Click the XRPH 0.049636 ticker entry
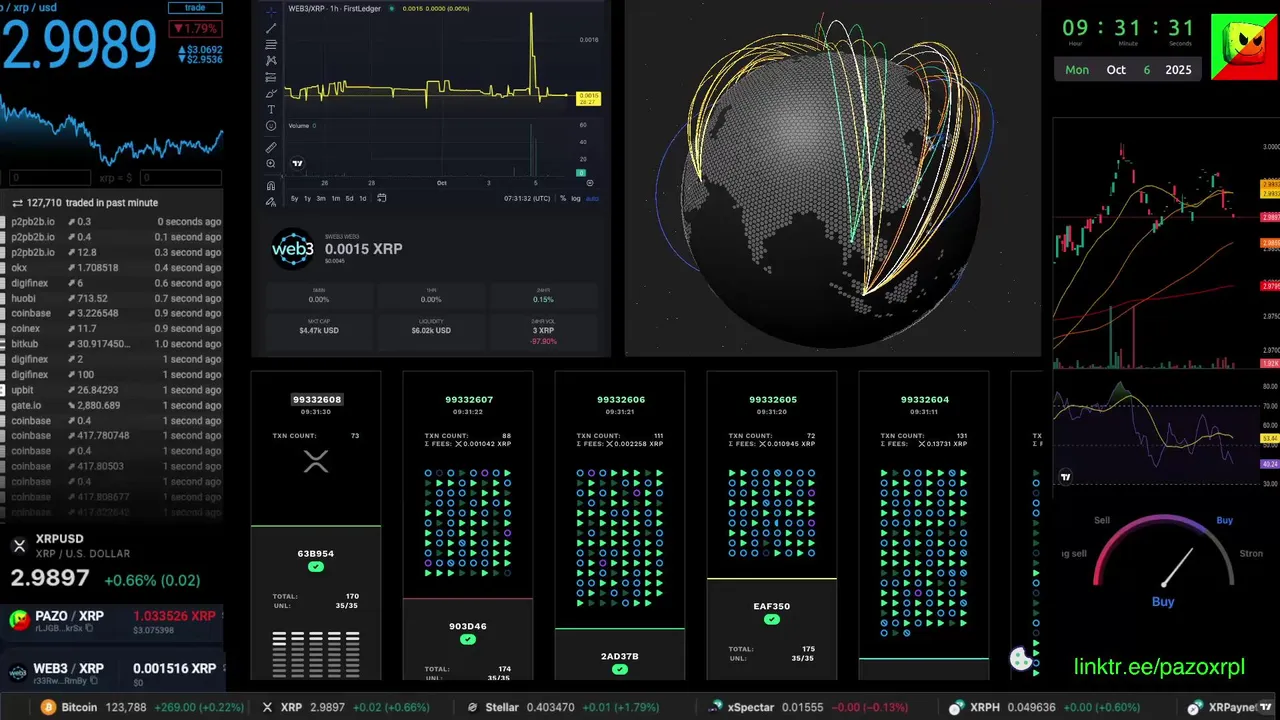Screen dimensions: 1280x720 (1044, 707)
